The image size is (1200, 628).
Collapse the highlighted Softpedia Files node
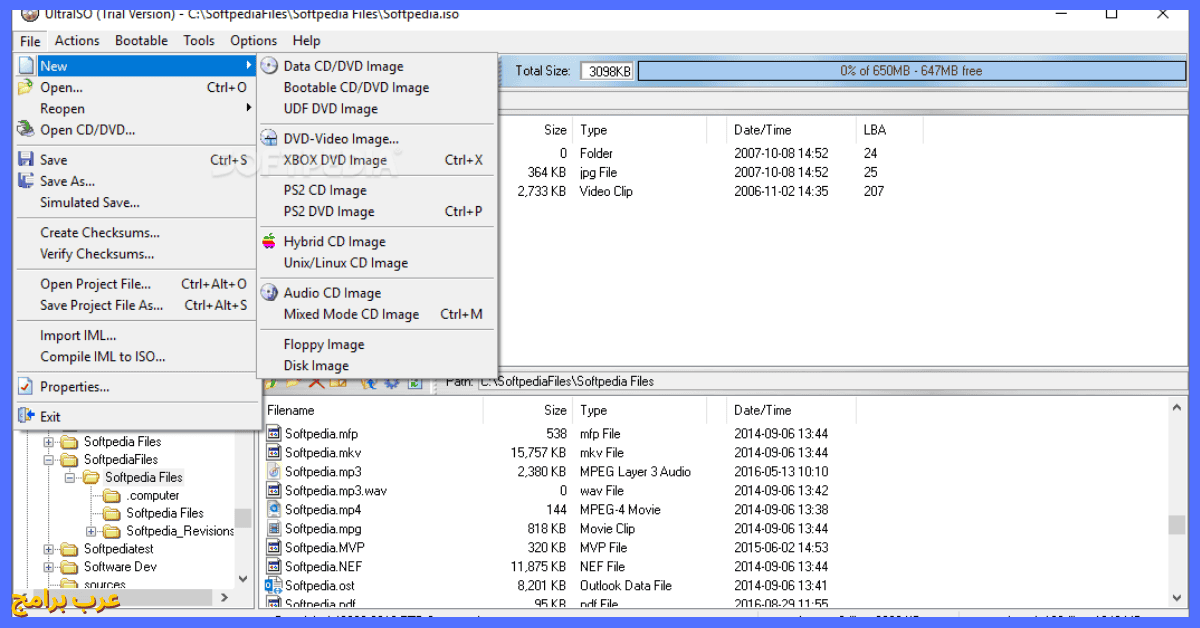point(70,477)
